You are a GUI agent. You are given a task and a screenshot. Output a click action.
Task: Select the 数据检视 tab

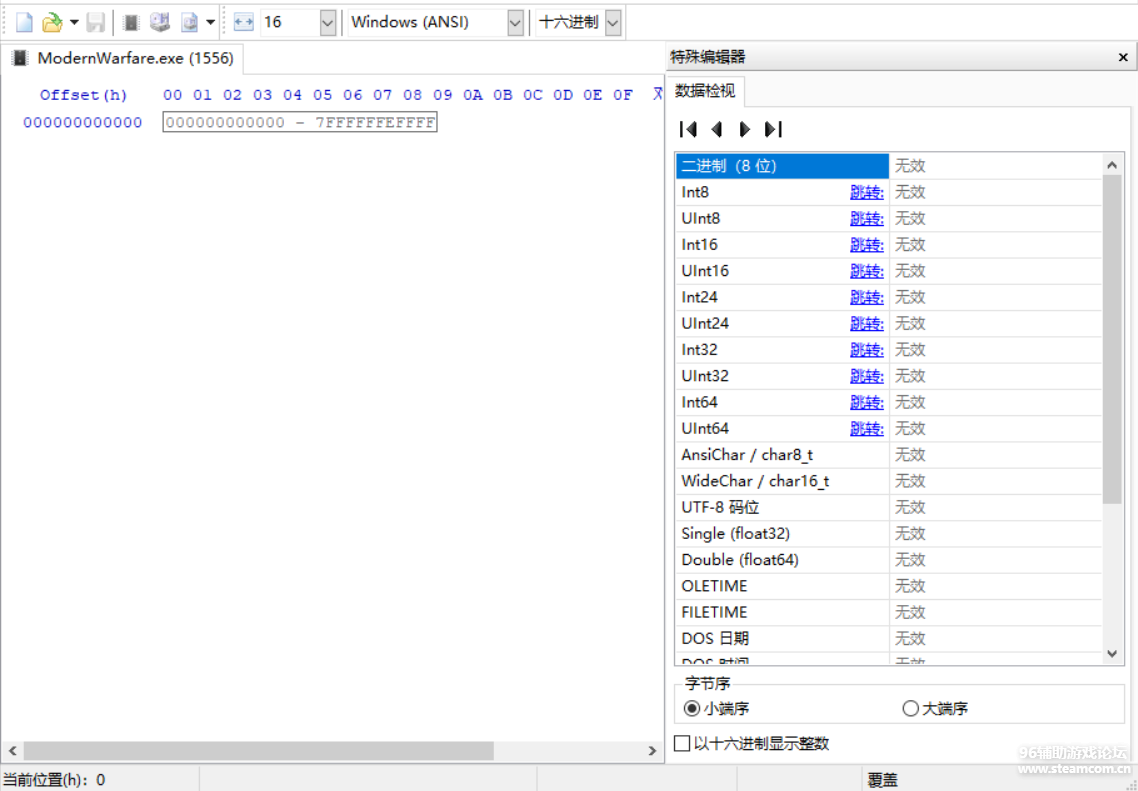[705, 89]
